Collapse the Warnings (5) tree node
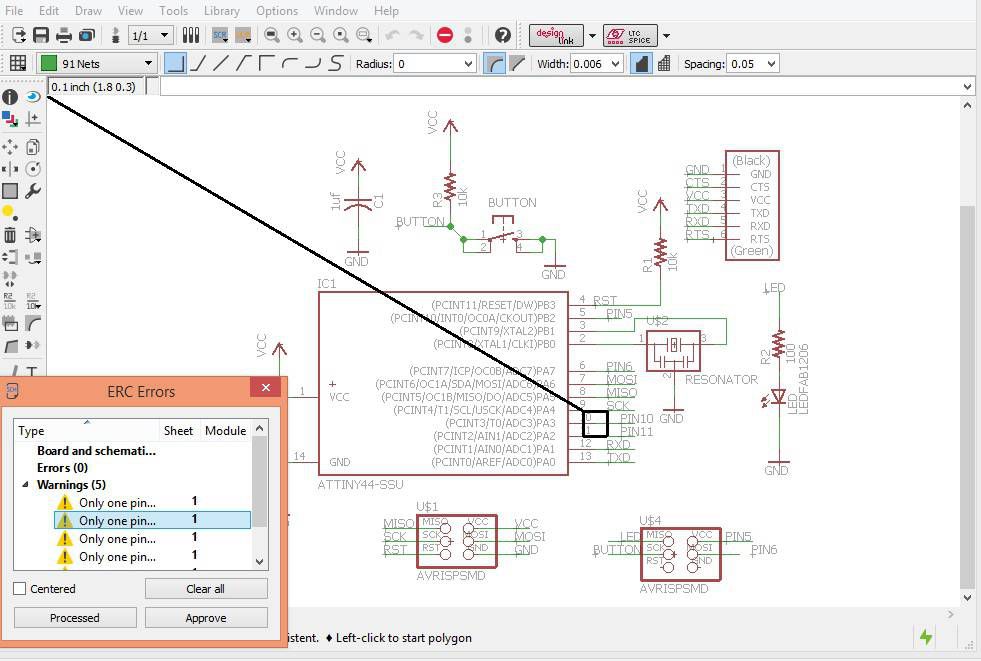Screen dimensions: 981x661 [x=26, y=485]
